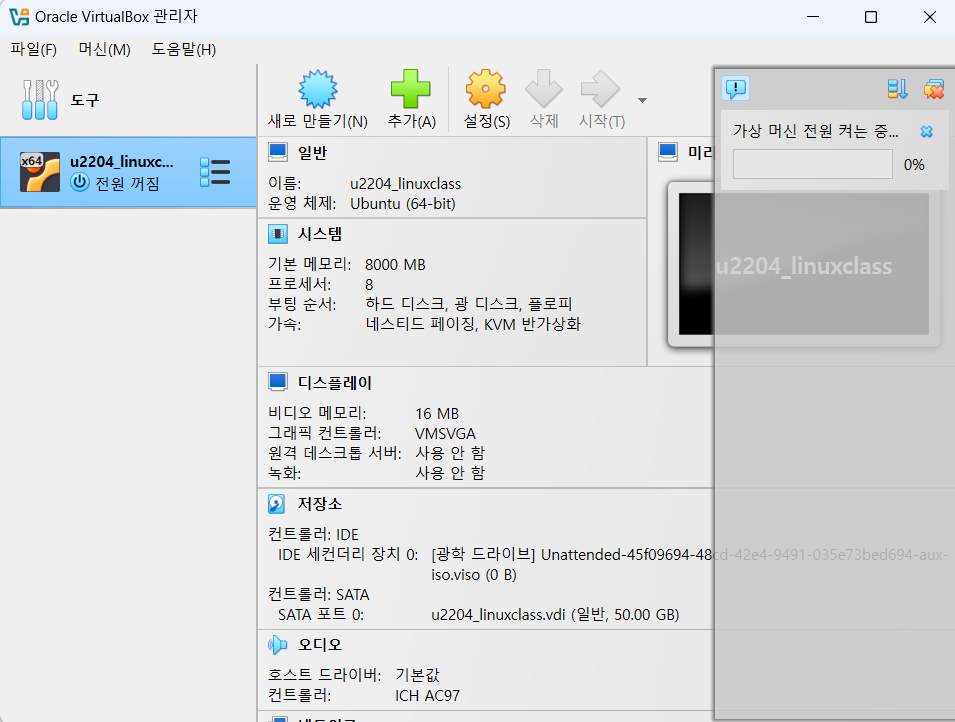
Task: Click the Audio (오디오) speaker icon
Action: (x=278, y=645)
